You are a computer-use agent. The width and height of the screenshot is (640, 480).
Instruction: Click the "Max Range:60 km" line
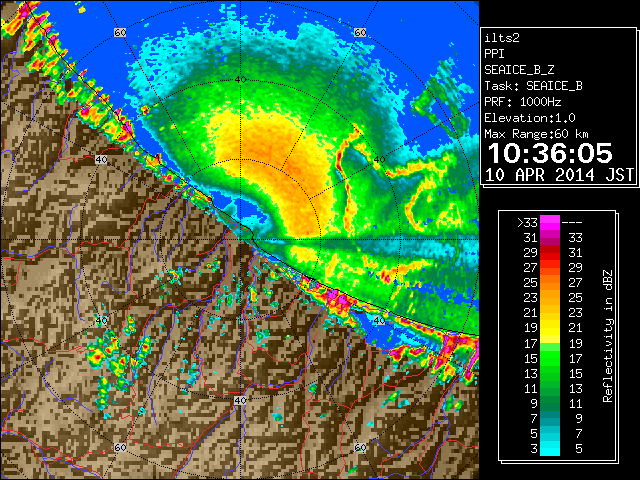tap(536, 134)
